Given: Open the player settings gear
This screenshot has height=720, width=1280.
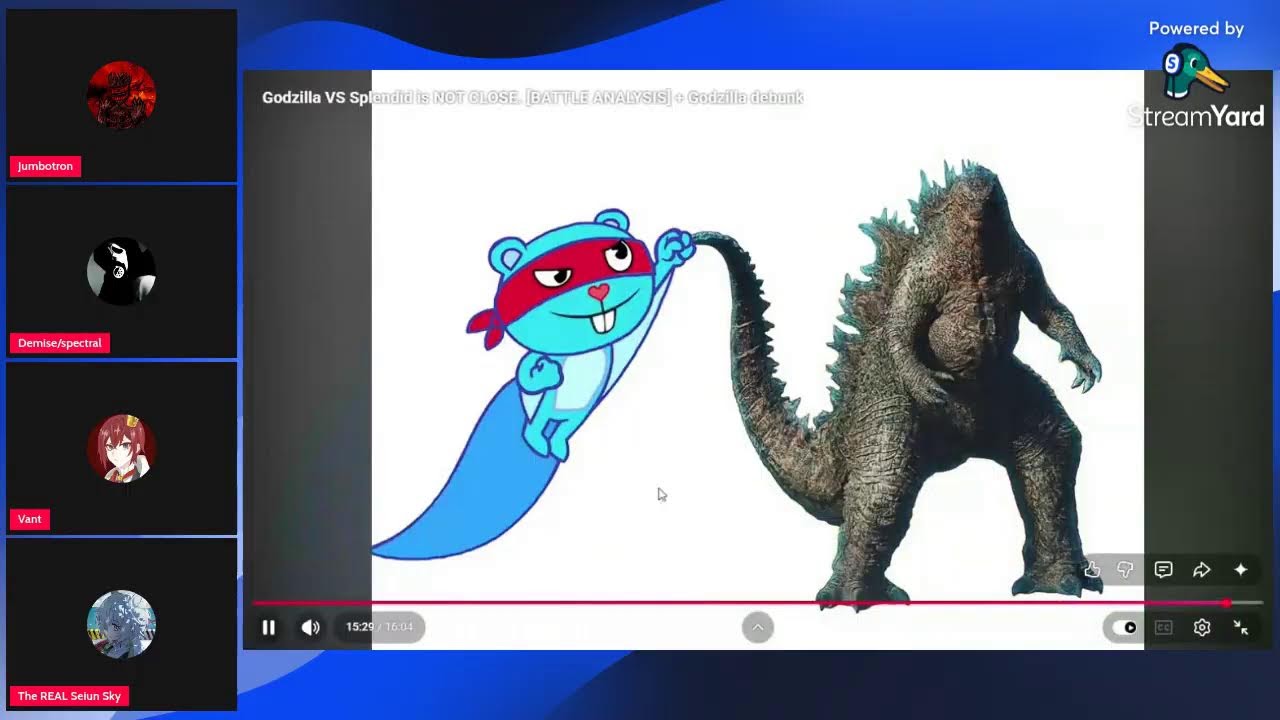Looking at the screenshot, I should [1202, 627].
